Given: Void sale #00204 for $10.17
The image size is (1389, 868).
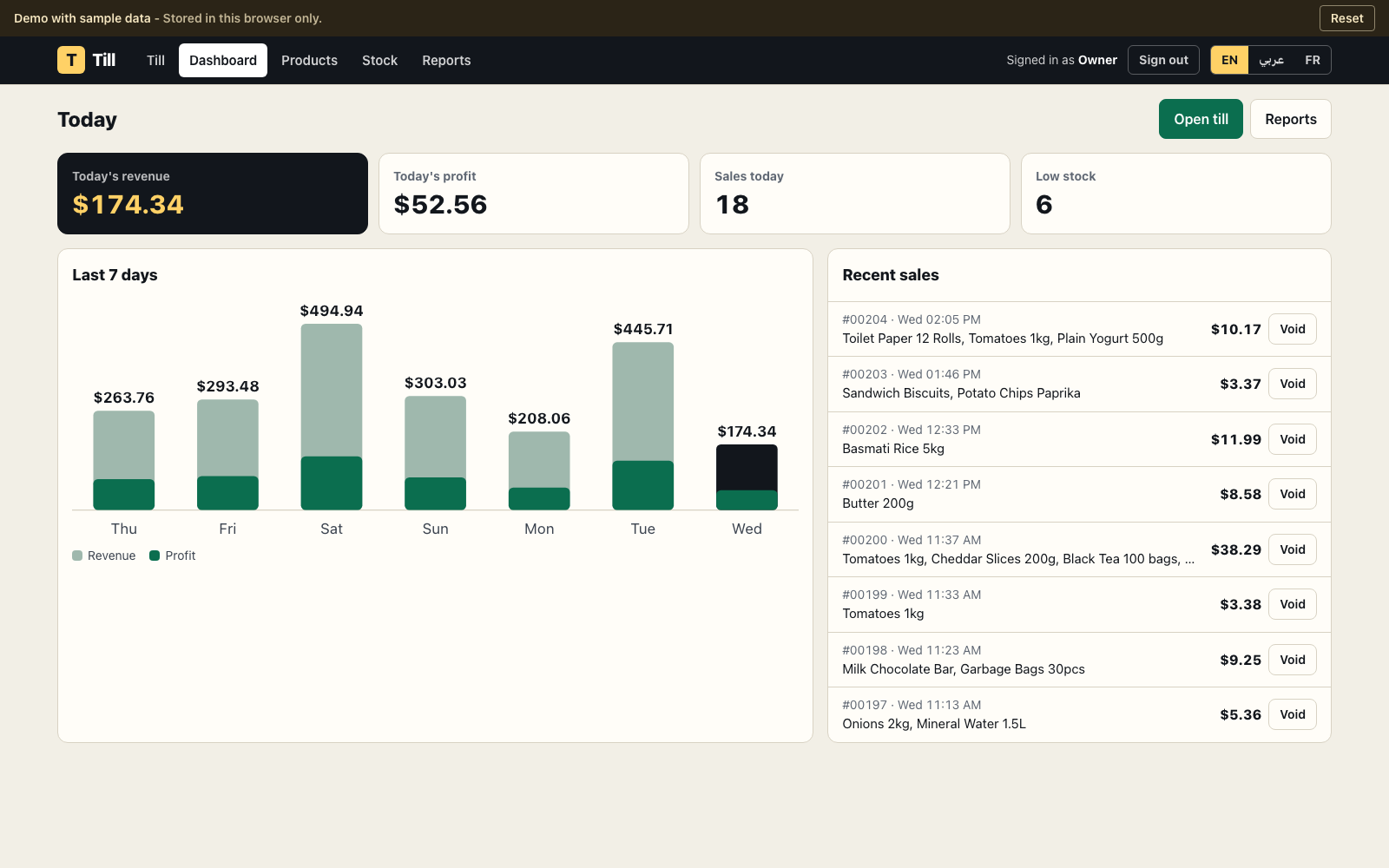Looking at the screenshot, I should click(1292, 329).
